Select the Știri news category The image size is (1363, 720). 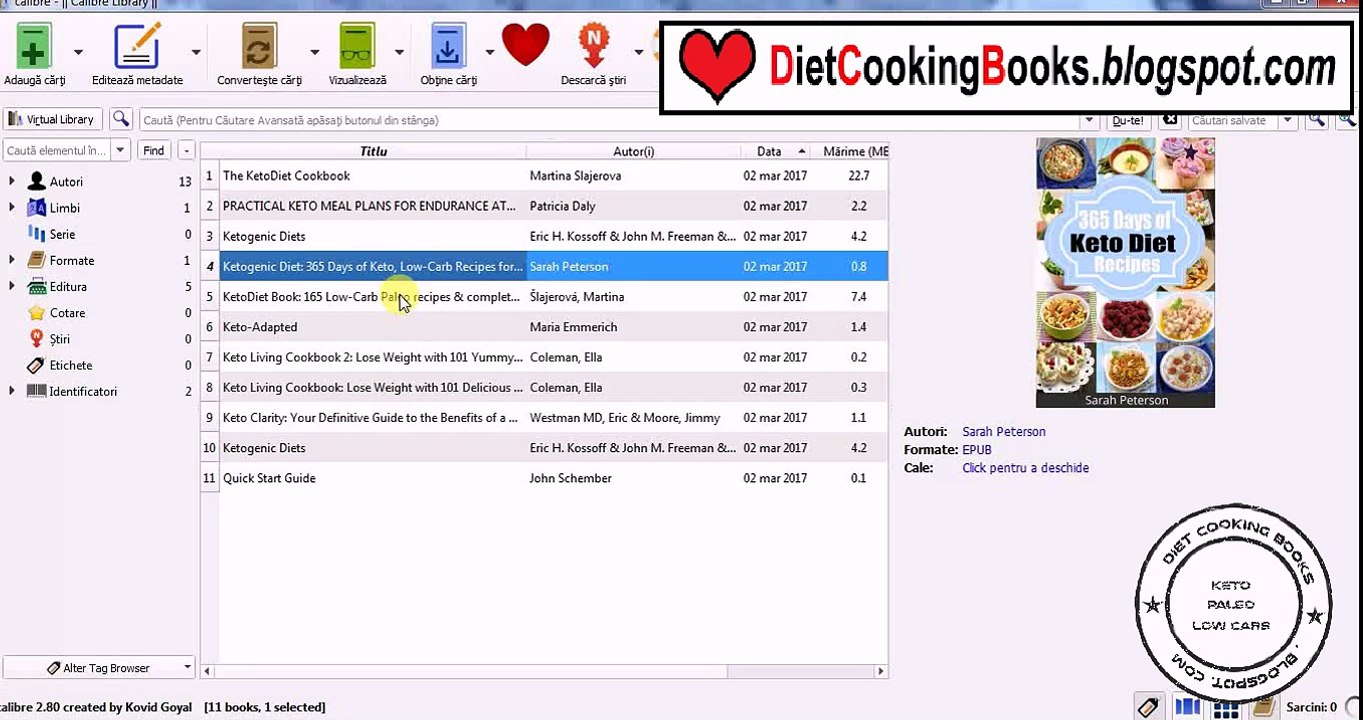coord(59,339)
